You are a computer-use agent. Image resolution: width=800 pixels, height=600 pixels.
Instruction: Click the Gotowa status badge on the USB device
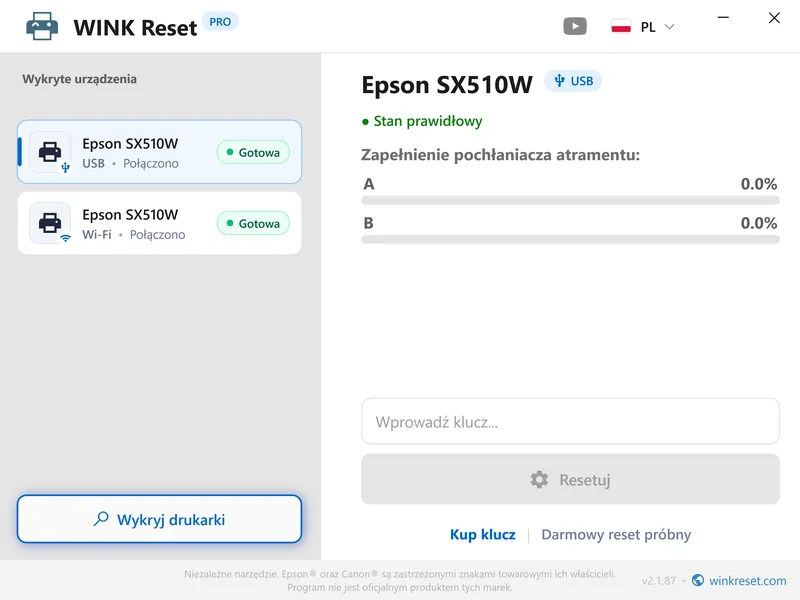click(x=254, y=152)
